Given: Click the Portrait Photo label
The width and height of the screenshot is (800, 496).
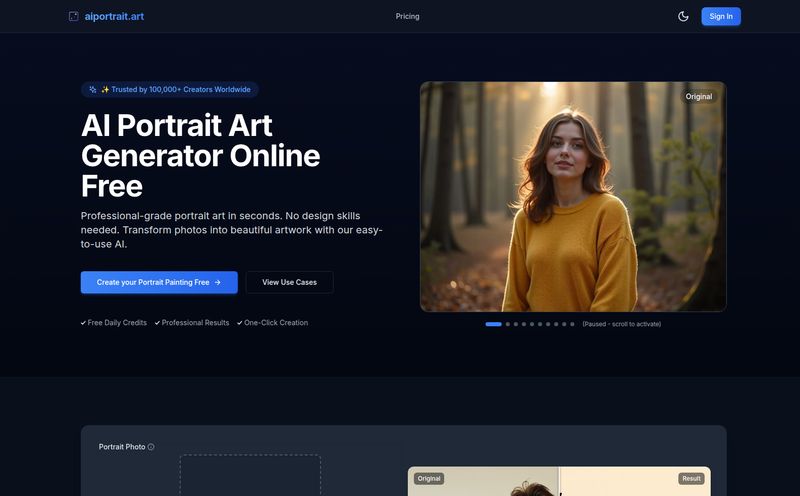Looking at the screenshot, I should pos(122,447).
